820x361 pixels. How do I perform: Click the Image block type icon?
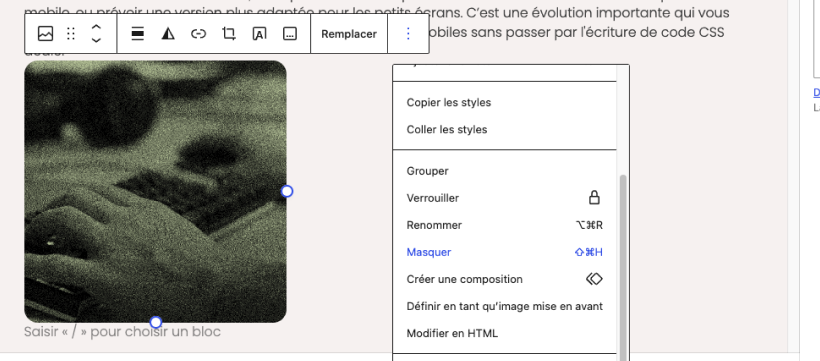tap(45, 34)
